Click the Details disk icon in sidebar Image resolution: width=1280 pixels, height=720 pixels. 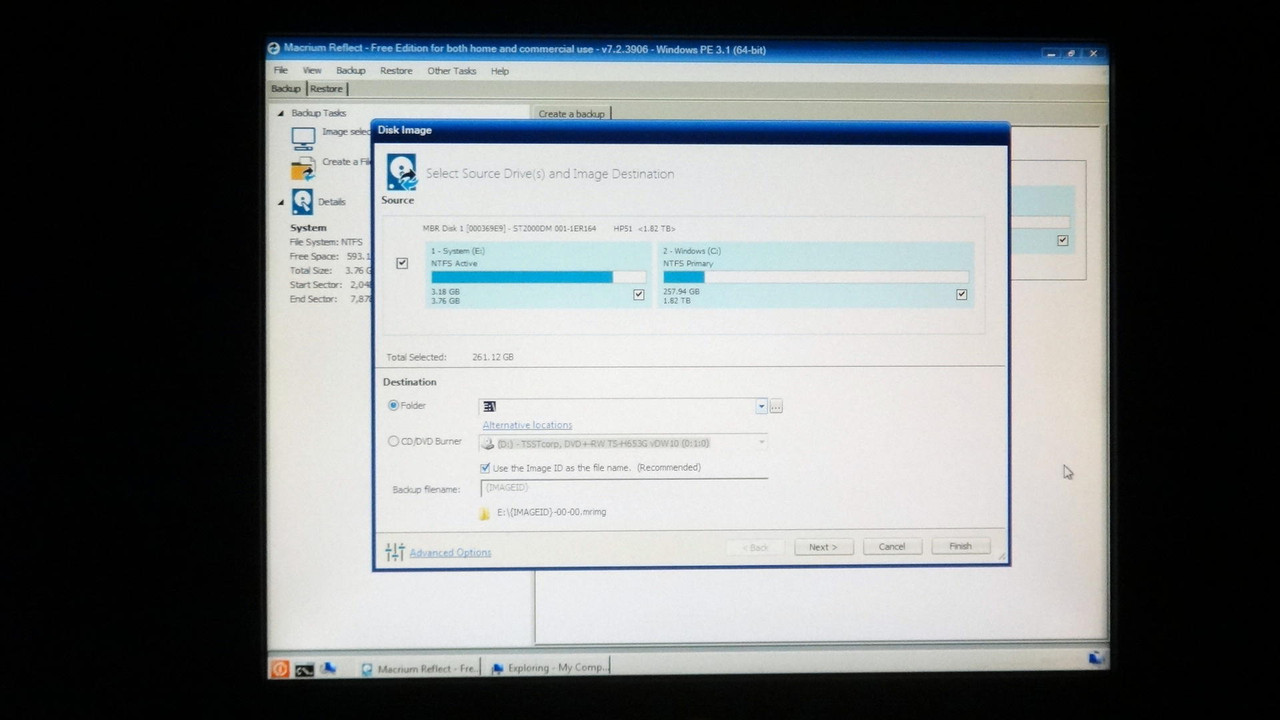coord(302,202)
